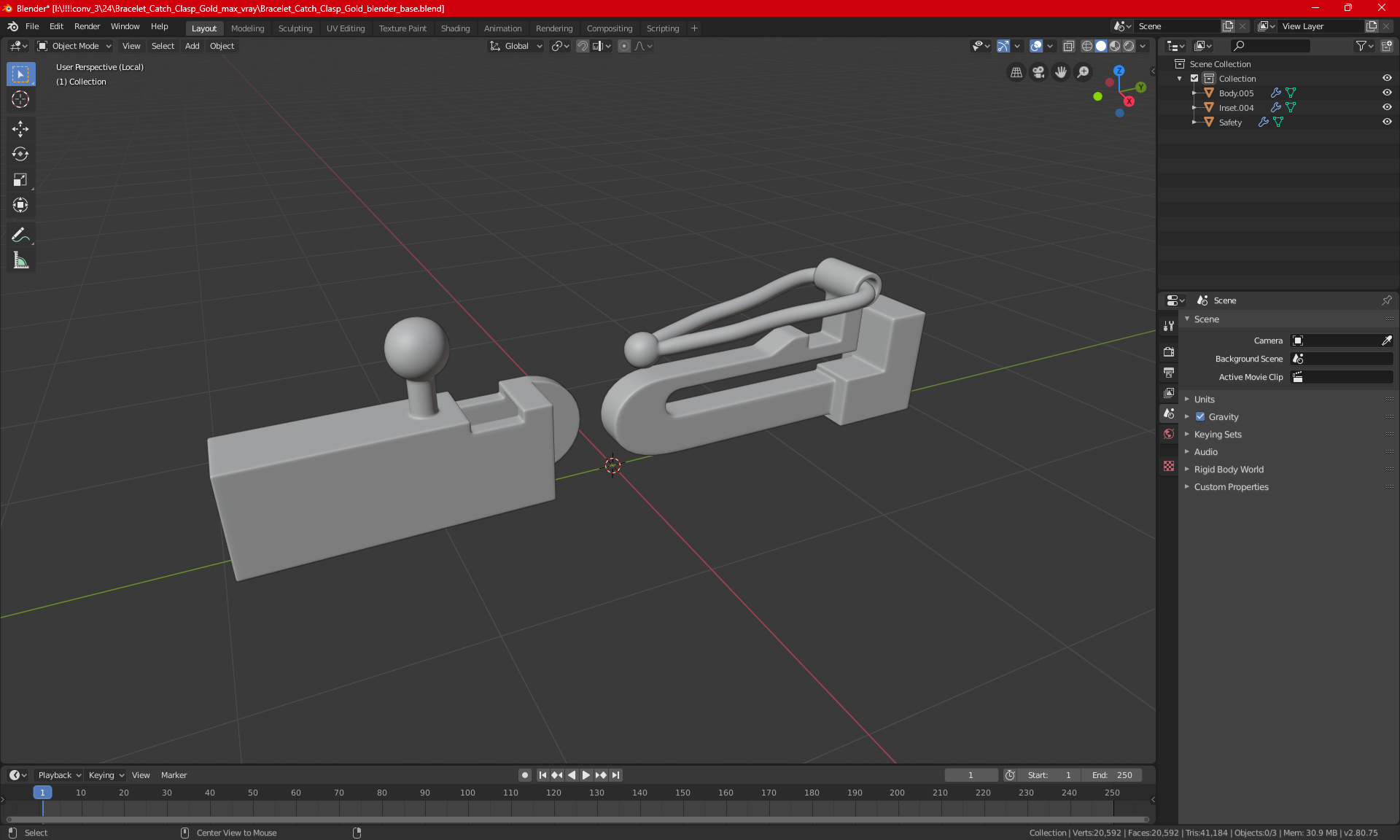Hide Inset.004 with eye icon
Screen dimensions: 1400x840
1387,108
